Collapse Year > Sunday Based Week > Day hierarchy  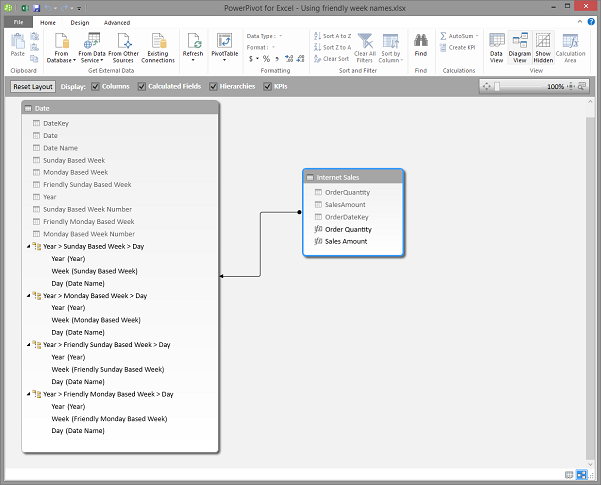coord(28,247)
